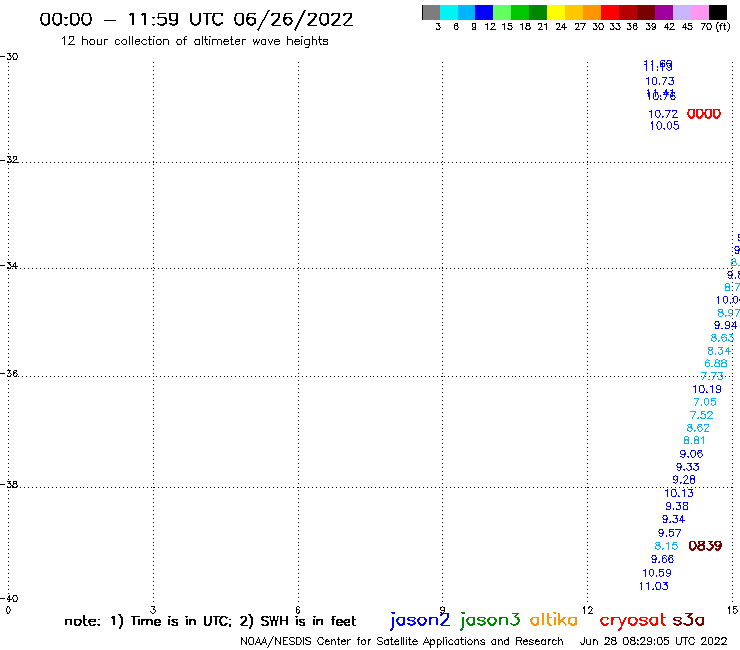The height and width of the screenshot is (650, 740).
Task: Select the 9.94 wave height reading
Action: (x=725, y=325)
